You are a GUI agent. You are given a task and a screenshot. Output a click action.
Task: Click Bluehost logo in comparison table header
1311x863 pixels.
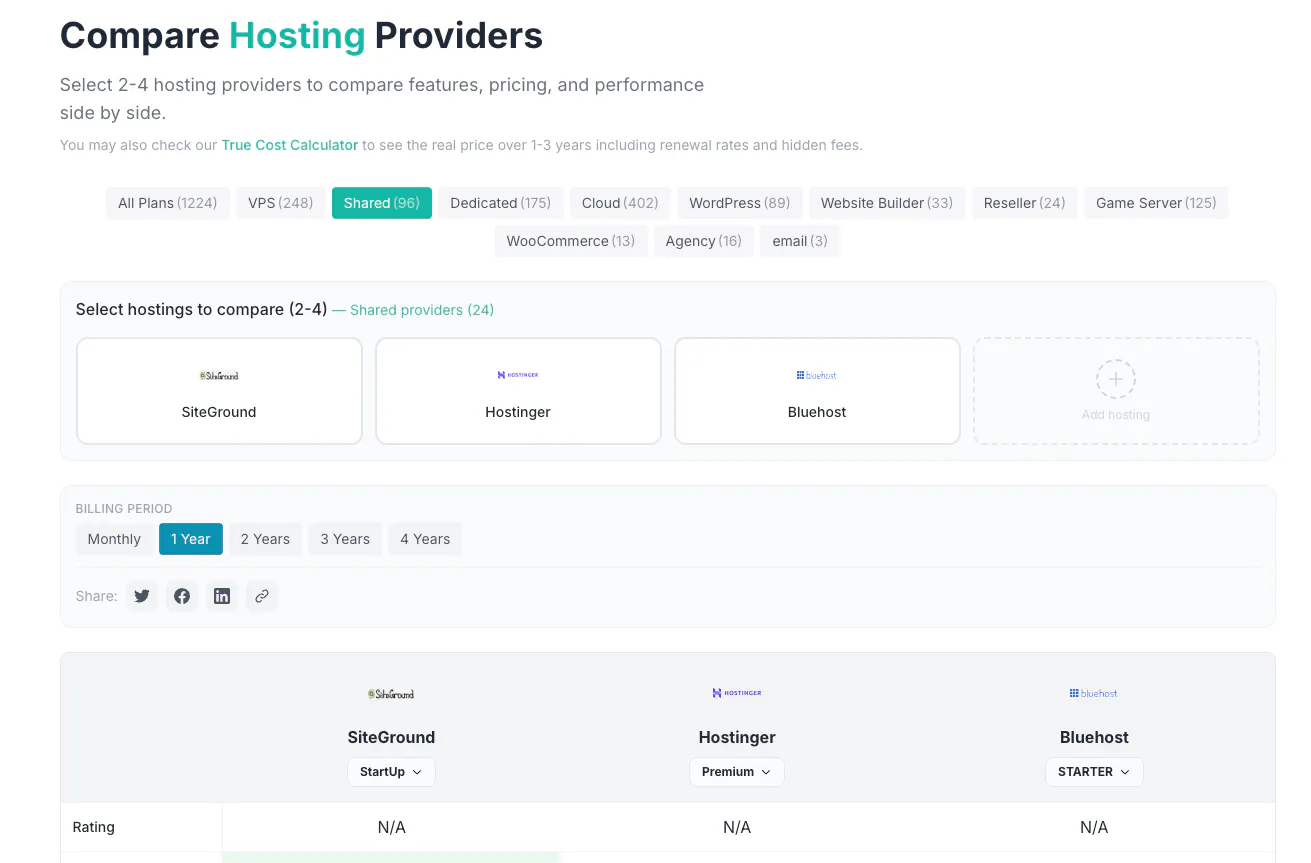(x=1094, y=693)
